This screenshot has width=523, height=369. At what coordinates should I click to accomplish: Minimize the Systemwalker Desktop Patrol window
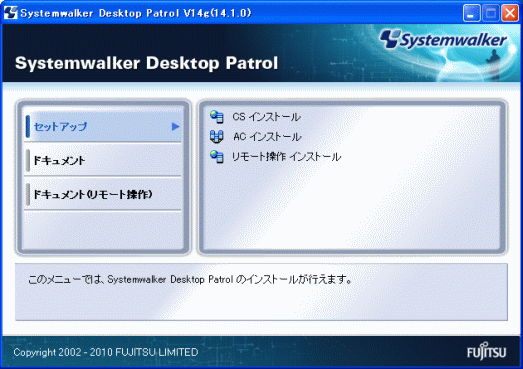tap(471, 13)
